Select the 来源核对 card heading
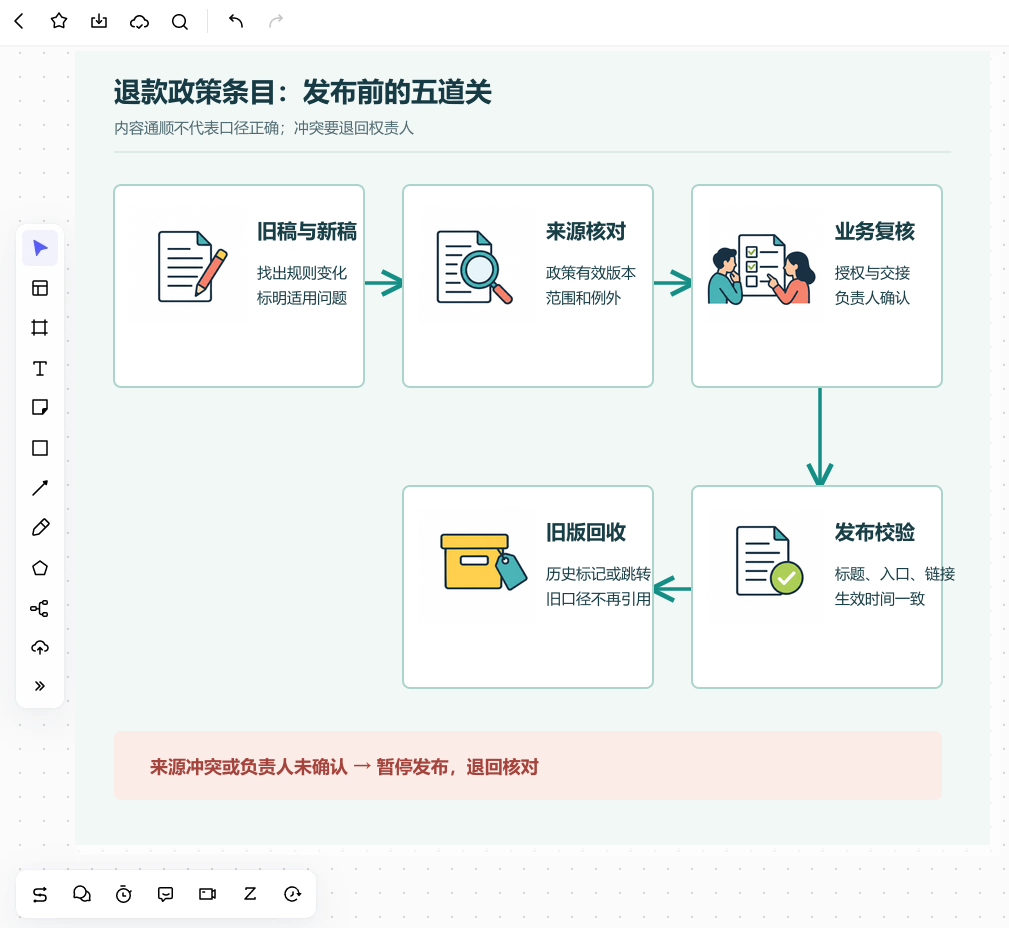 (x=586, y=231)
